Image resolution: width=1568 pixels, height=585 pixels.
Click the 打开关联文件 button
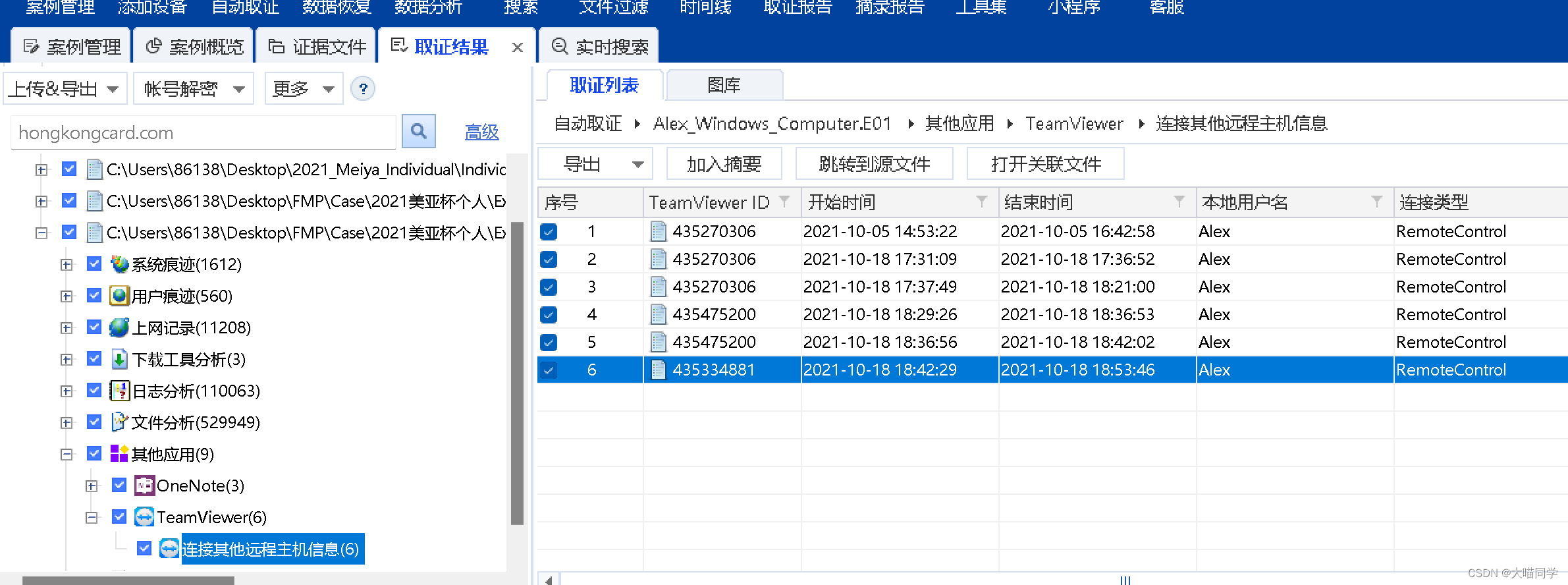pyautogui.click(x=1045, y=164)
